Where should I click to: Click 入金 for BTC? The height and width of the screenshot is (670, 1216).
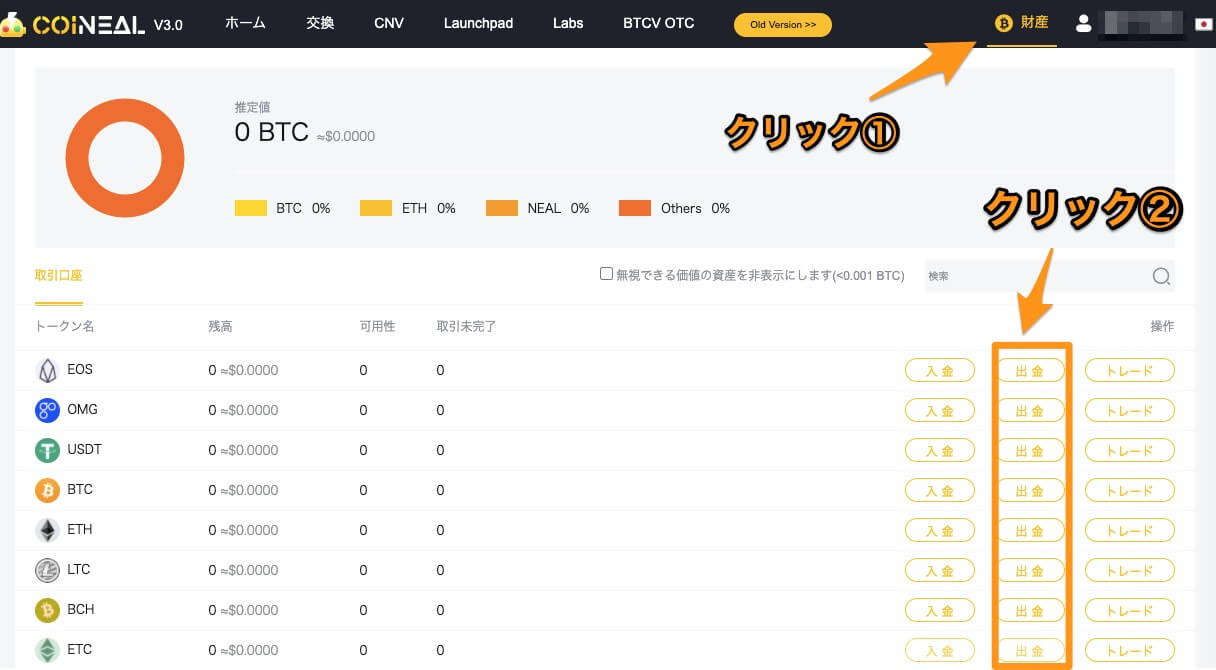tap(940, 490)
